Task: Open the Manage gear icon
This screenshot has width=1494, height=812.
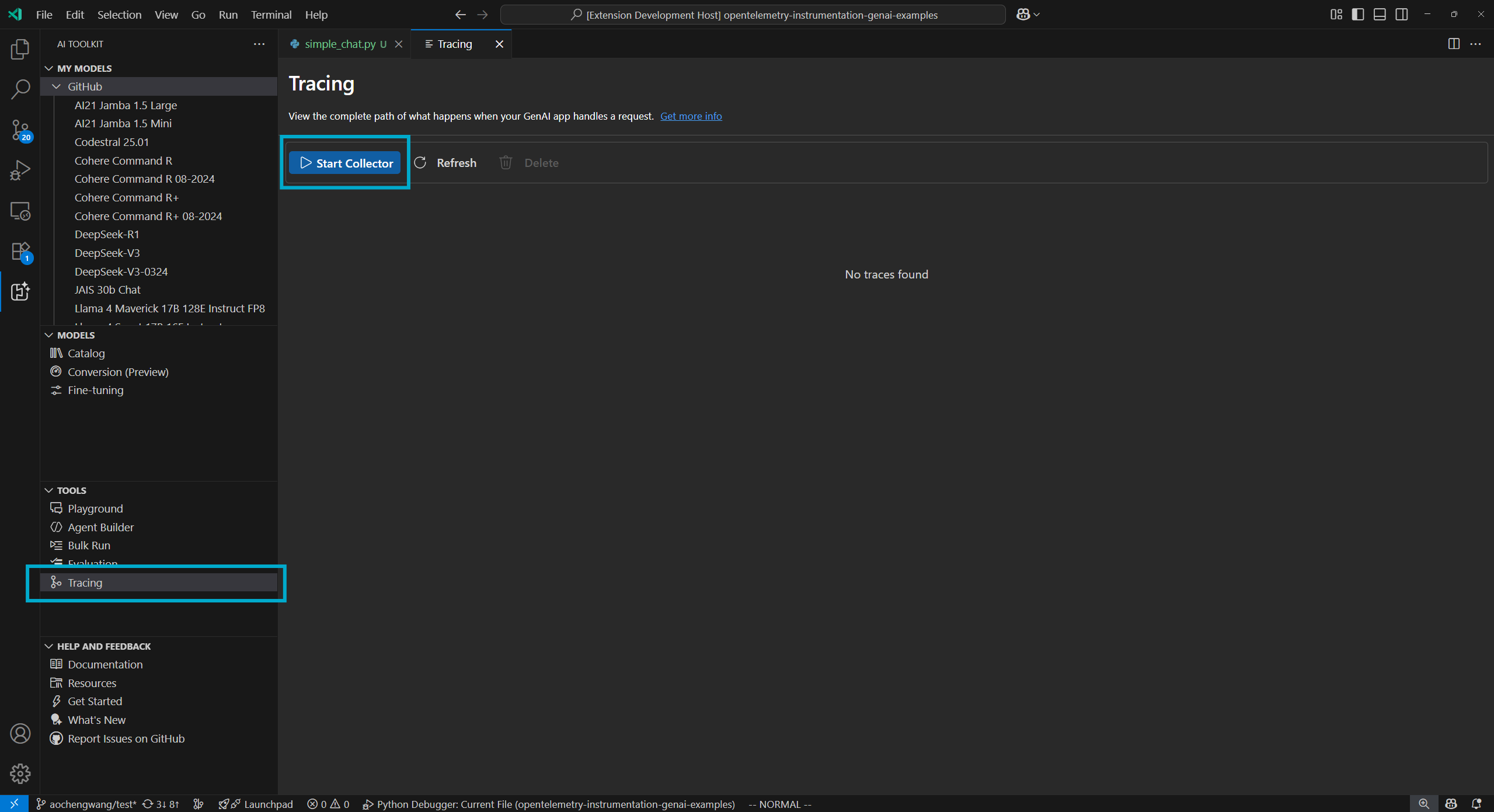Action: point(20,773)
